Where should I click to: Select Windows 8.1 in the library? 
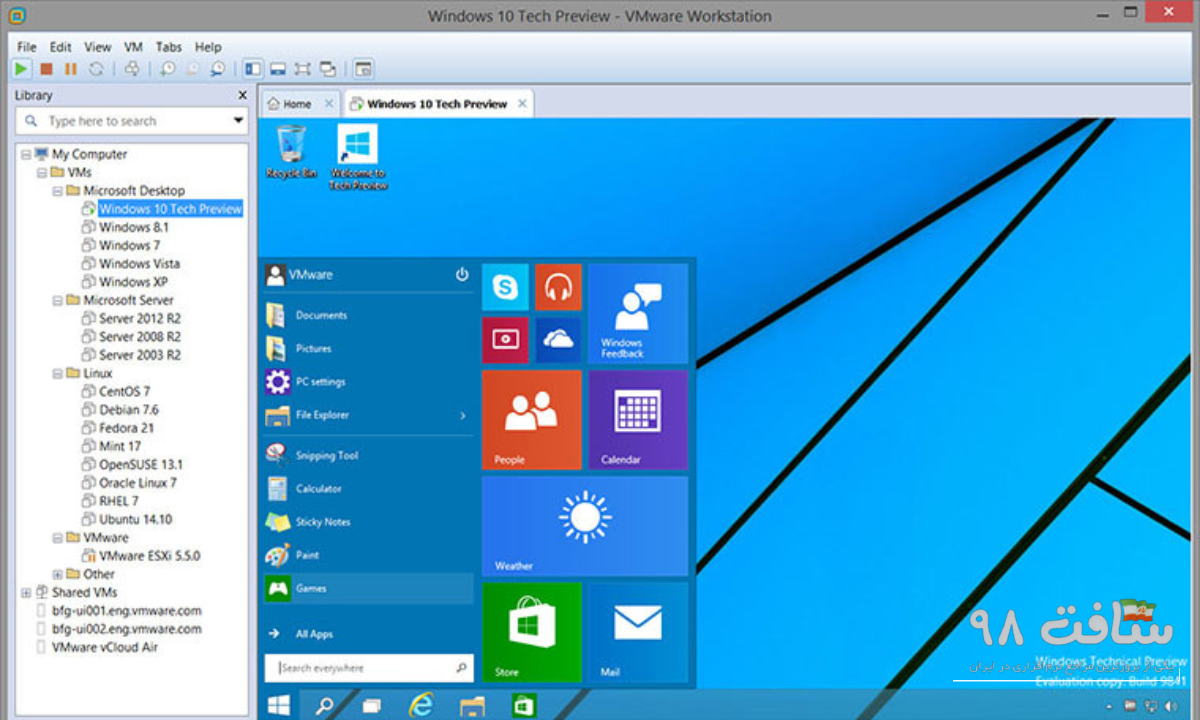pos(133,227)
